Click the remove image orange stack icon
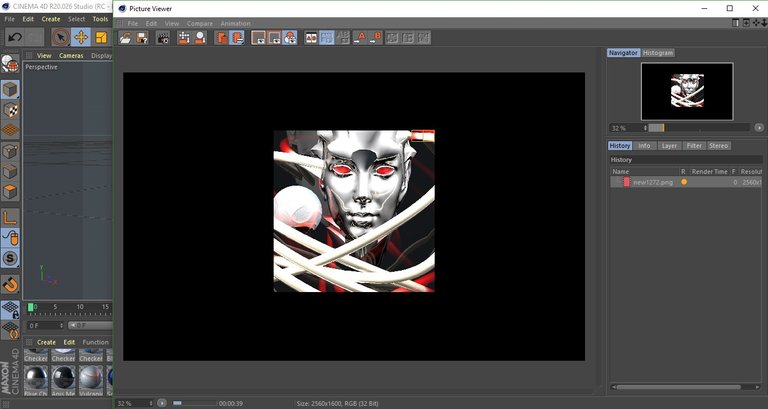Screen dimensions: 768x409 pyautogui.click(x=222, y=38)
